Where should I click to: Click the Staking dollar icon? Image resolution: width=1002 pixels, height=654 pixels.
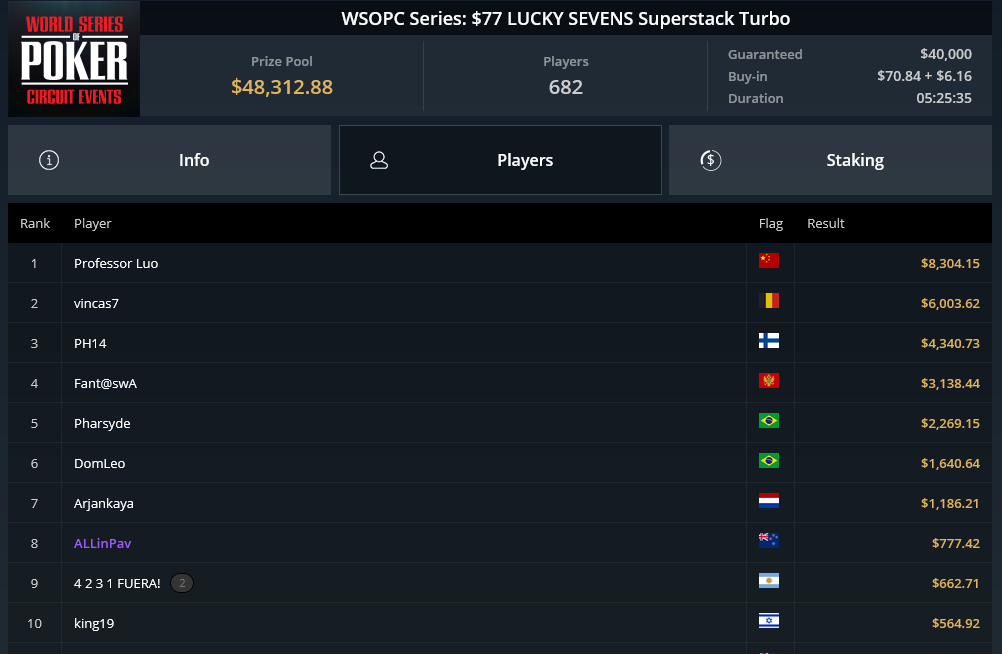pos(711,160)
